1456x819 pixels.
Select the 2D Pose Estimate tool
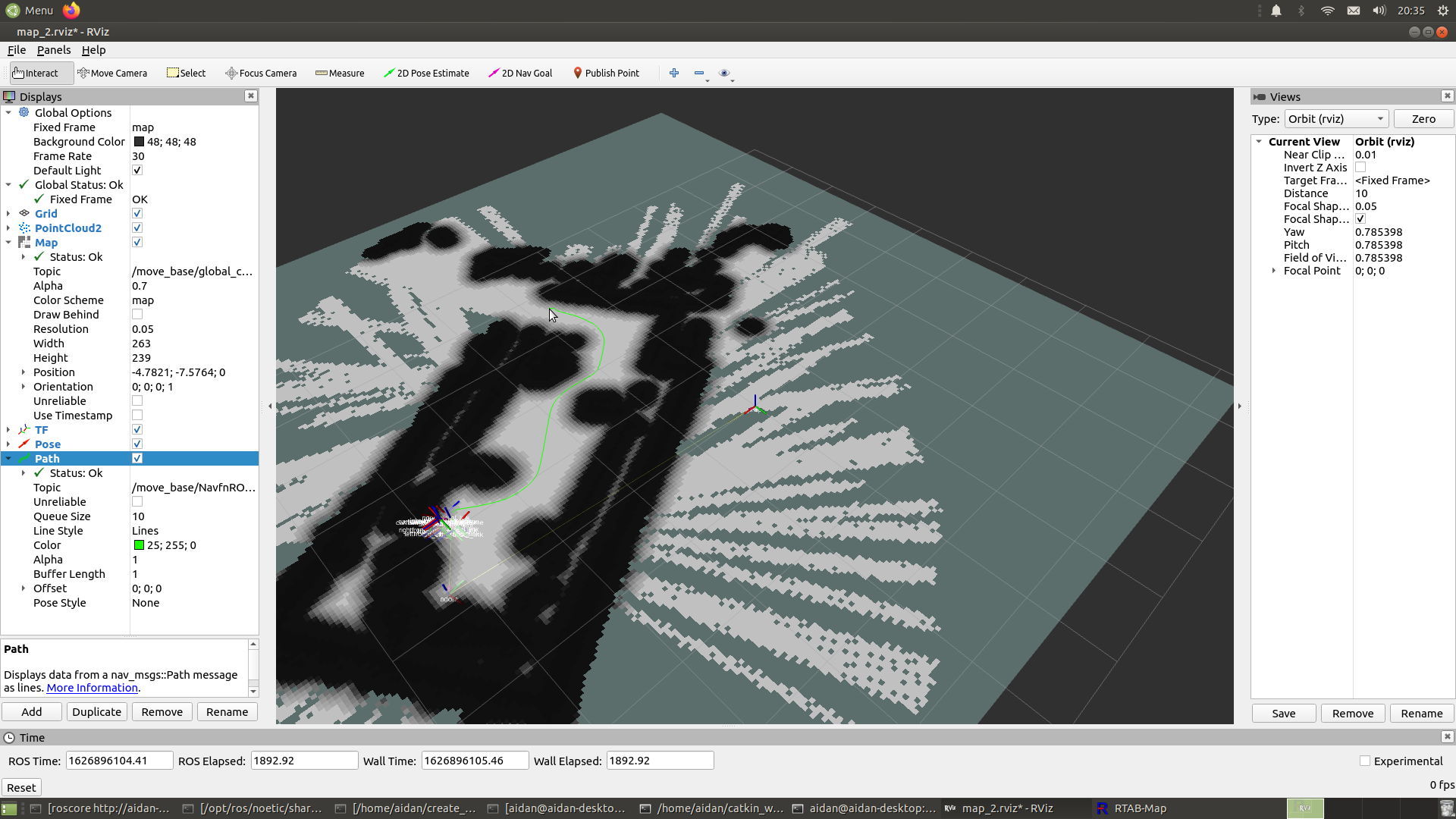coord(427,73)
